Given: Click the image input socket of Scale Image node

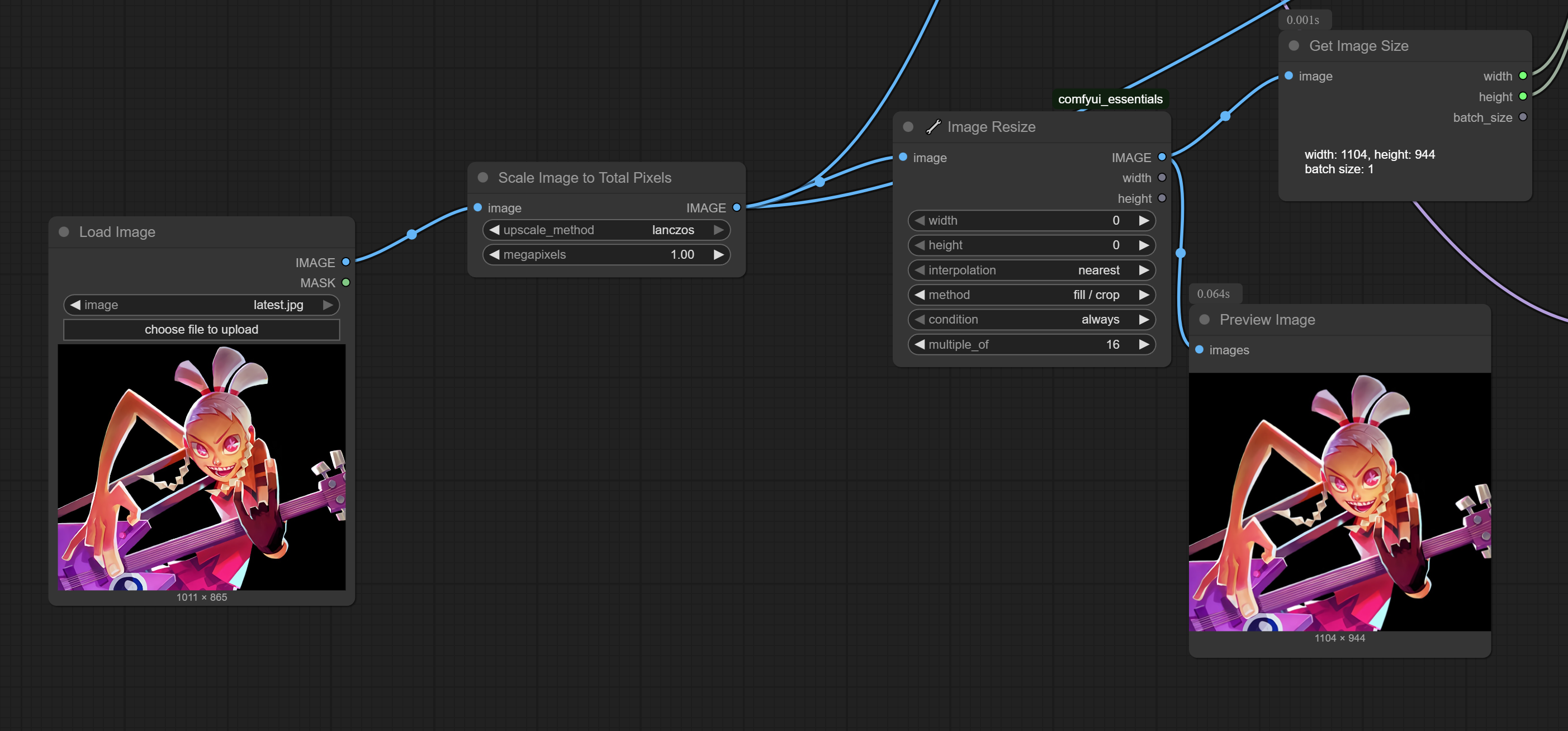Looking at the screenshot, I should point(478,207).
